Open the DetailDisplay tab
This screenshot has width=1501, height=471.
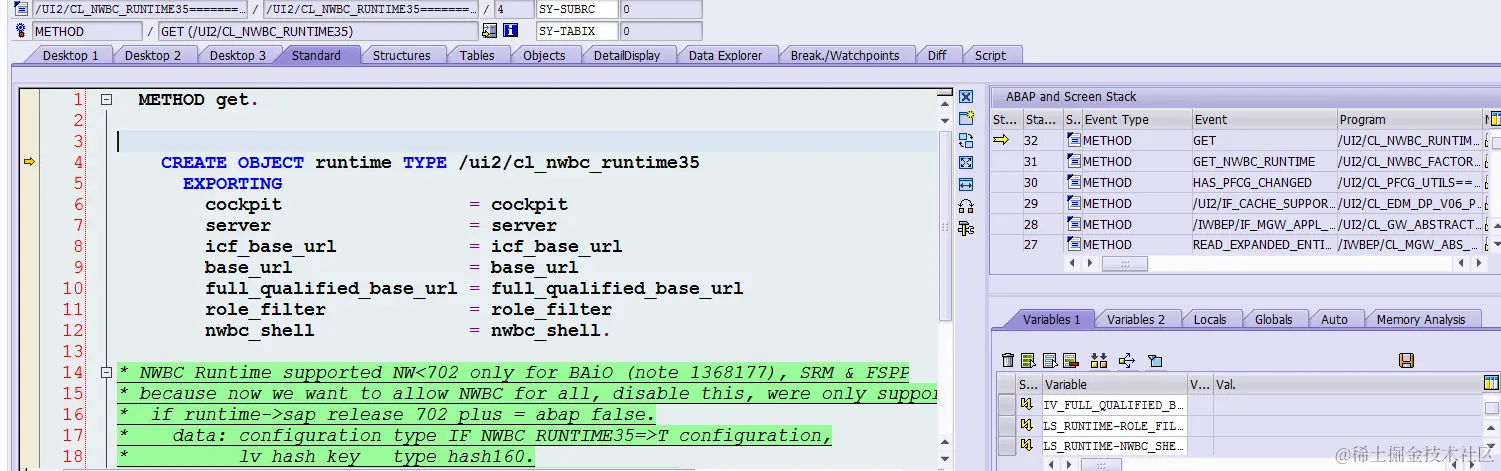click(627, 55)
